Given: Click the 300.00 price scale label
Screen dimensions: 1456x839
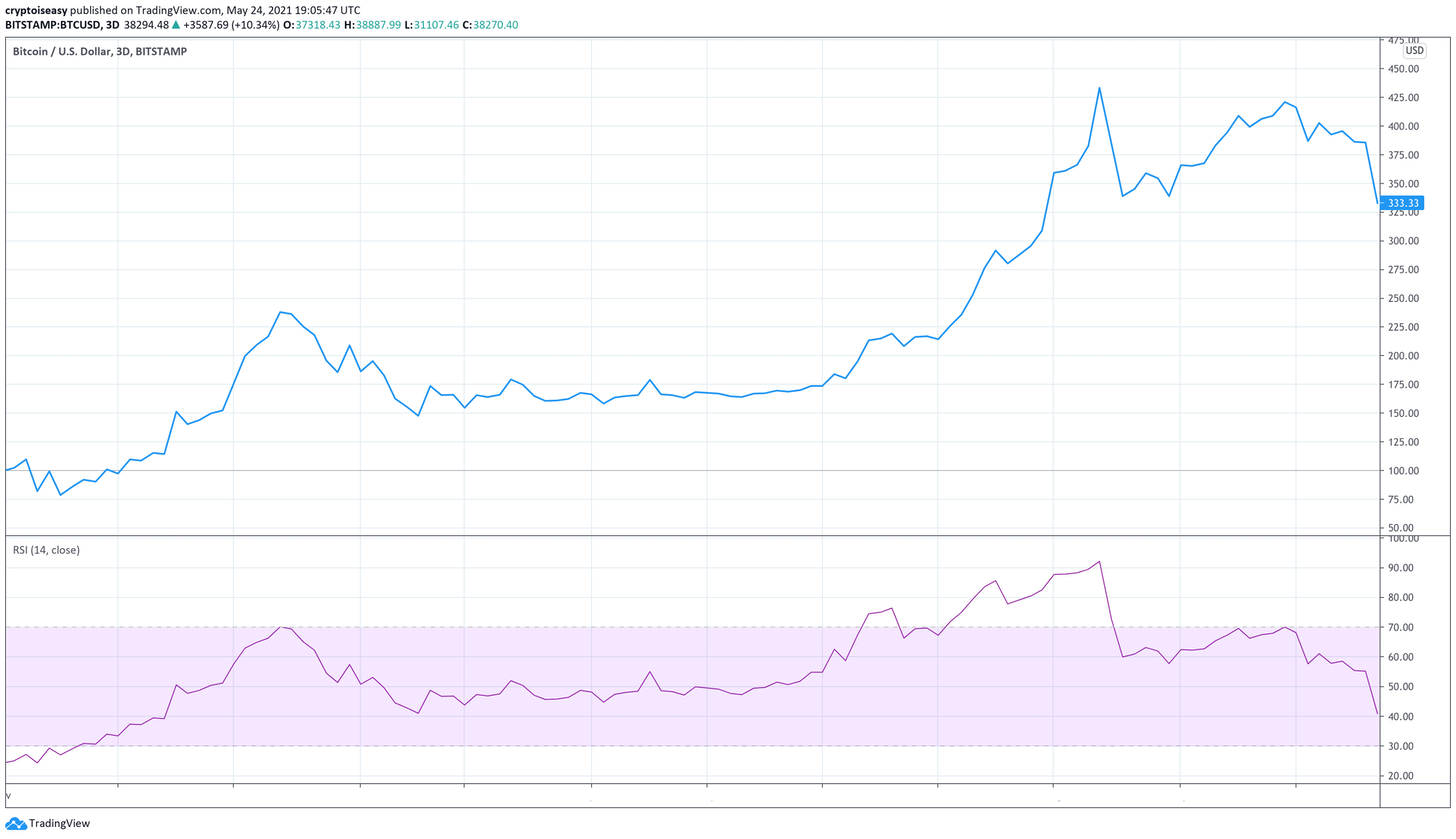Looking at the screenshot, I should [x=1402, y=241].
